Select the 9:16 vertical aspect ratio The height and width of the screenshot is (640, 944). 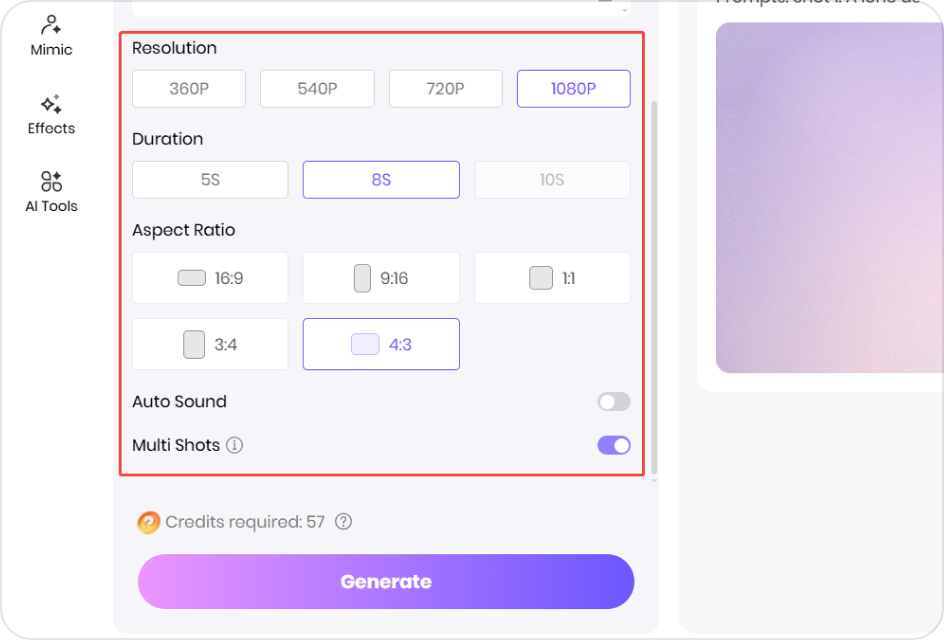(x=381, y=278)
